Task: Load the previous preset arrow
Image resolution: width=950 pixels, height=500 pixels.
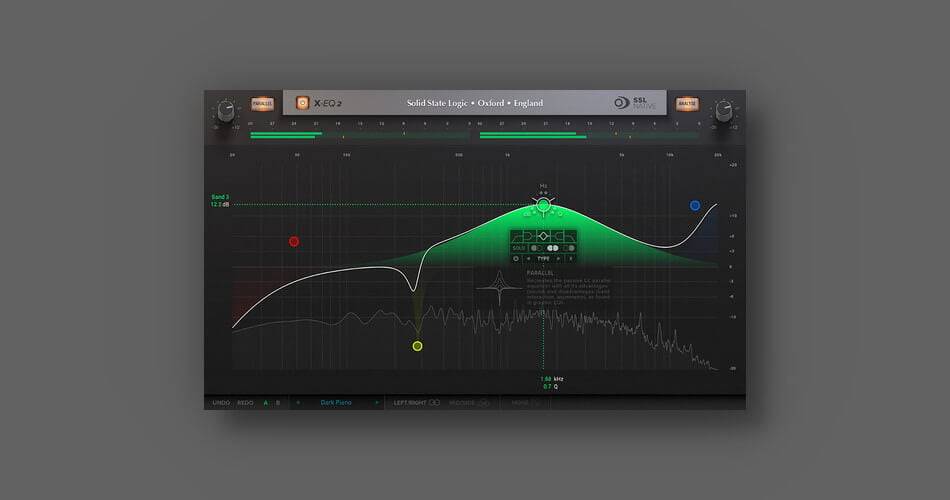Action: (298, 402)
